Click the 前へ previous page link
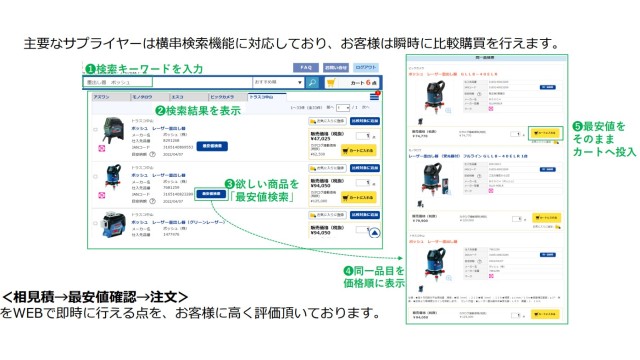This screenshot has height=360, width=640. pyautogui.click(x=330, y=107)
